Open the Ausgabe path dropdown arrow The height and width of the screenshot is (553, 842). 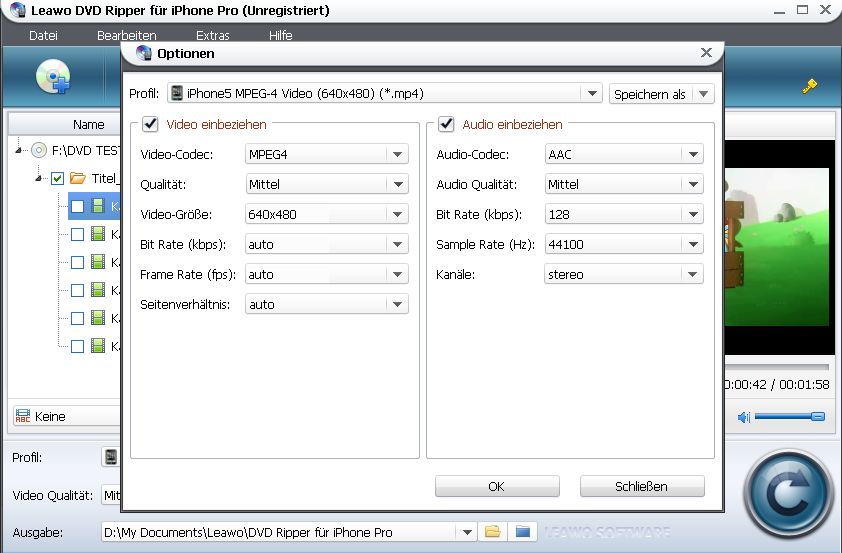[467, 533]
